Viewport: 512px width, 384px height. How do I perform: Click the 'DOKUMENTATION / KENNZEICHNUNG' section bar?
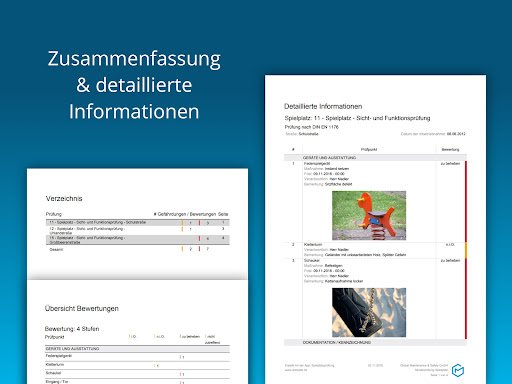375,342
